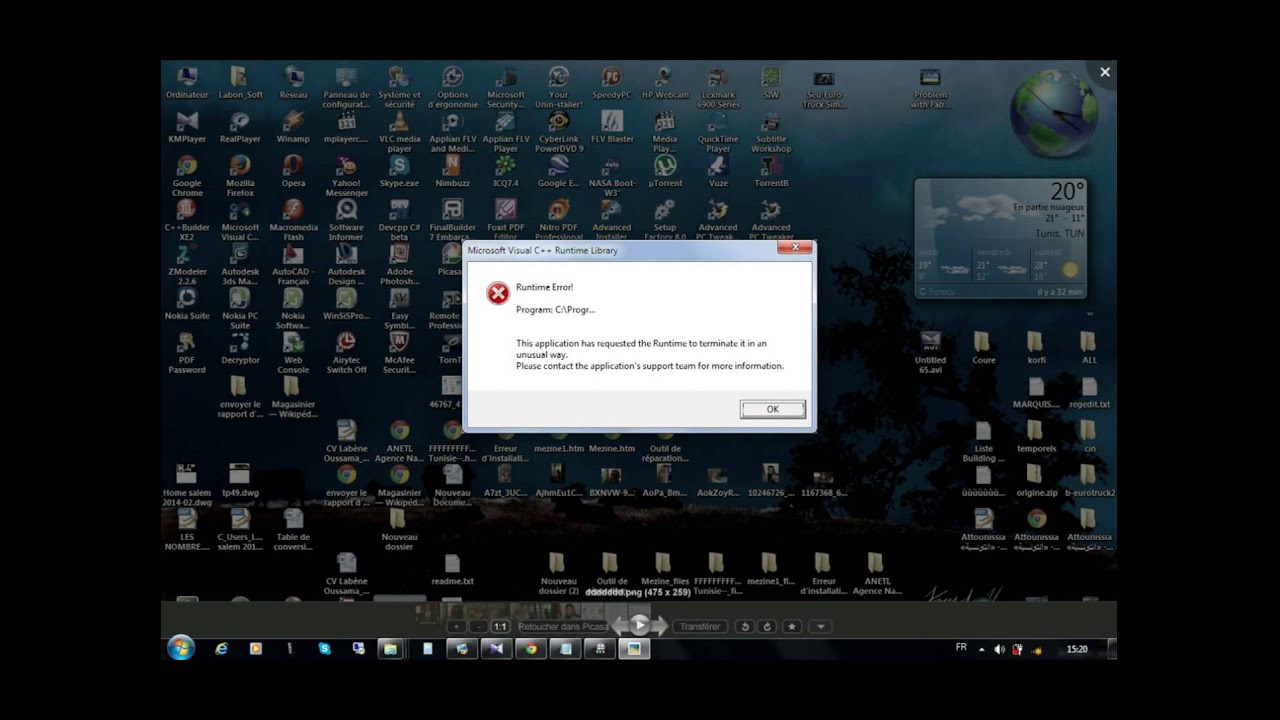The height and width of the screenshot is (720, 1280).
Task: Go to the next photo arrow
Action: (x=661, y=626)
